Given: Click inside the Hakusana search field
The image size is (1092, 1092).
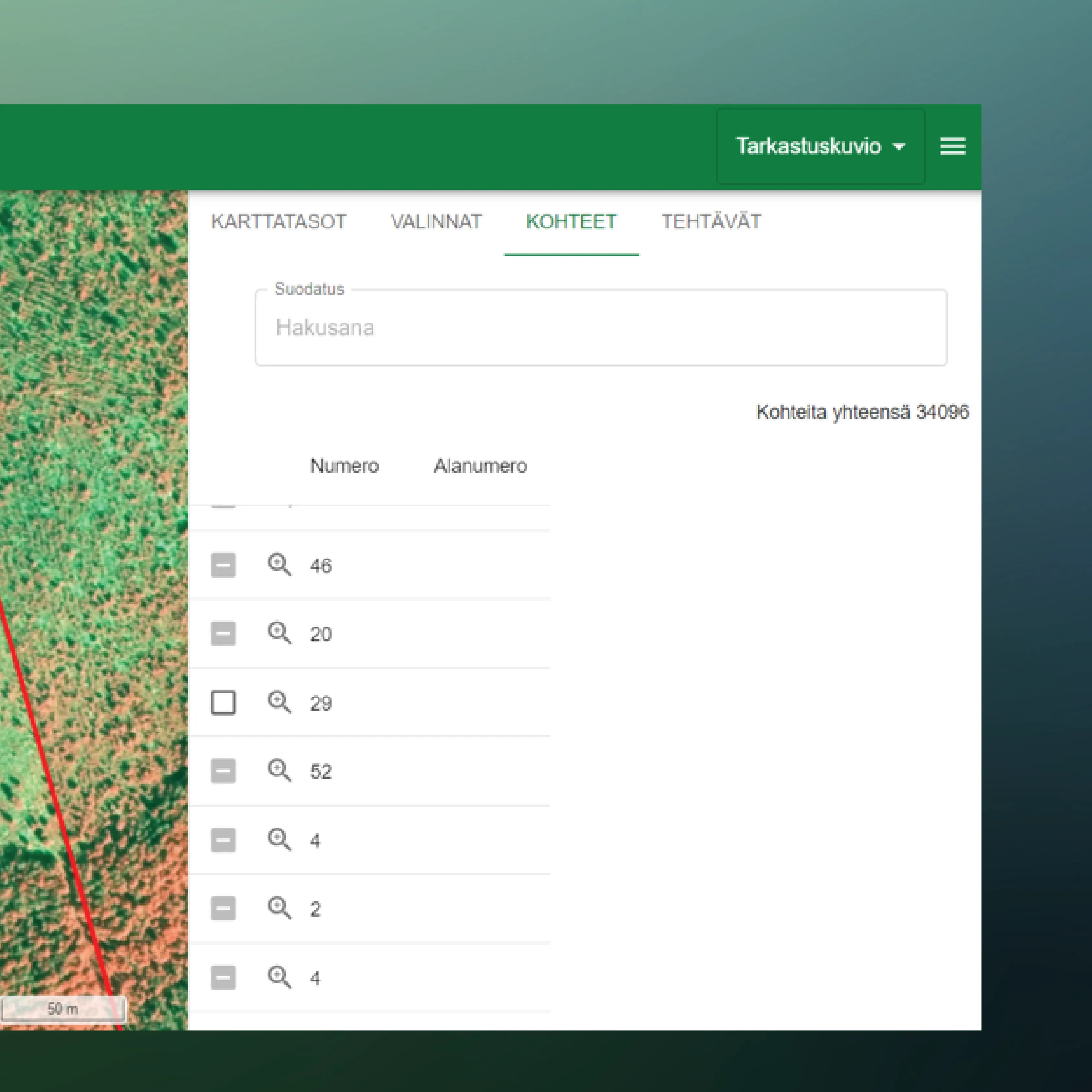Looking at the screenshot, I should pyautogui.click(x=599, y=328).
